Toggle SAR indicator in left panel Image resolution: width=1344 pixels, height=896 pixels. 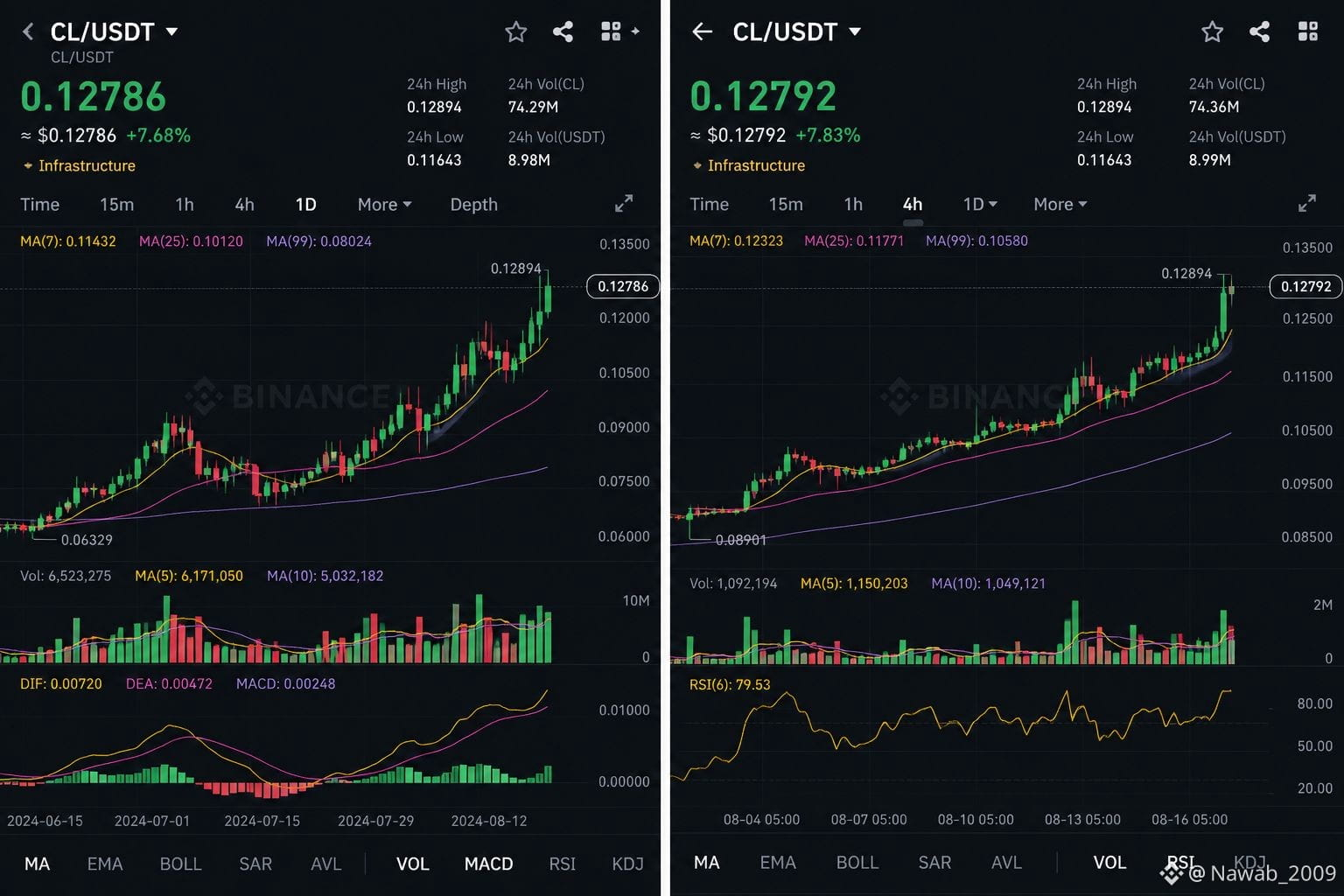(255, 864)
